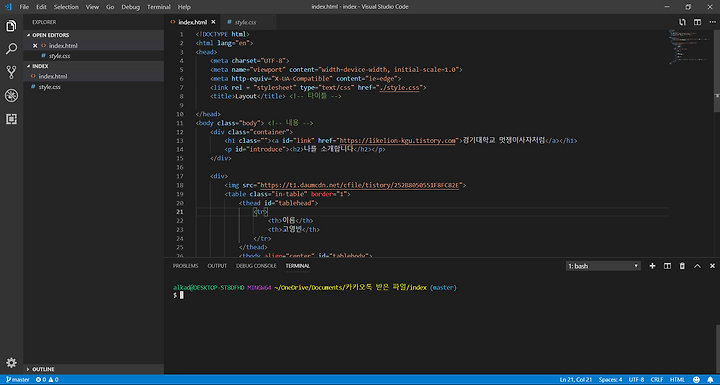Click the editor vertical scrollbar
This screenshot has width=720, height=385.
[717, 71]
